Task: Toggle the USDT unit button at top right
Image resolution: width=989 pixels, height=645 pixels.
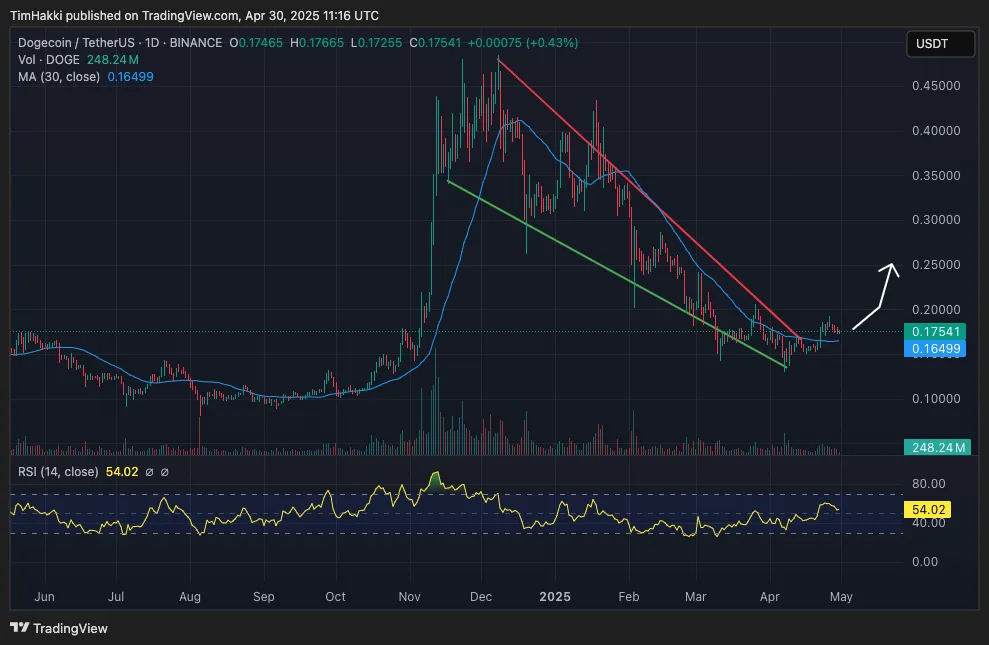Action: click(939, 43)
